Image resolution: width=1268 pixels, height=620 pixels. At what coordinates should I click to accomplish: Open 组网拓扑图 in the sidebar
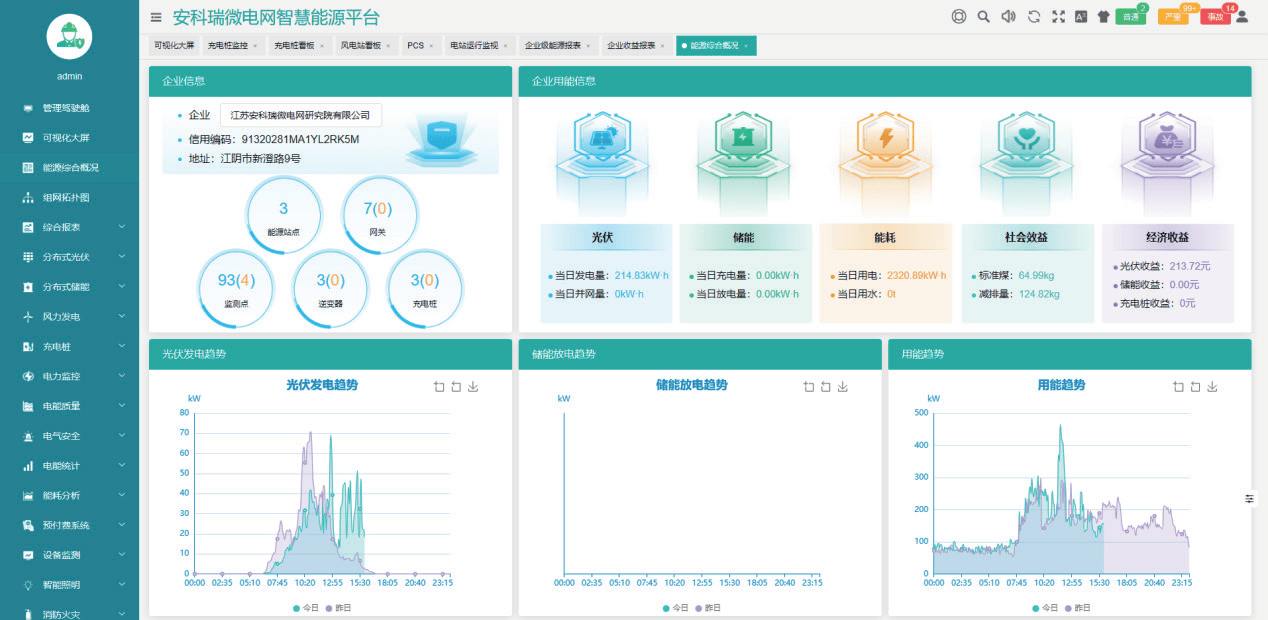69,197
